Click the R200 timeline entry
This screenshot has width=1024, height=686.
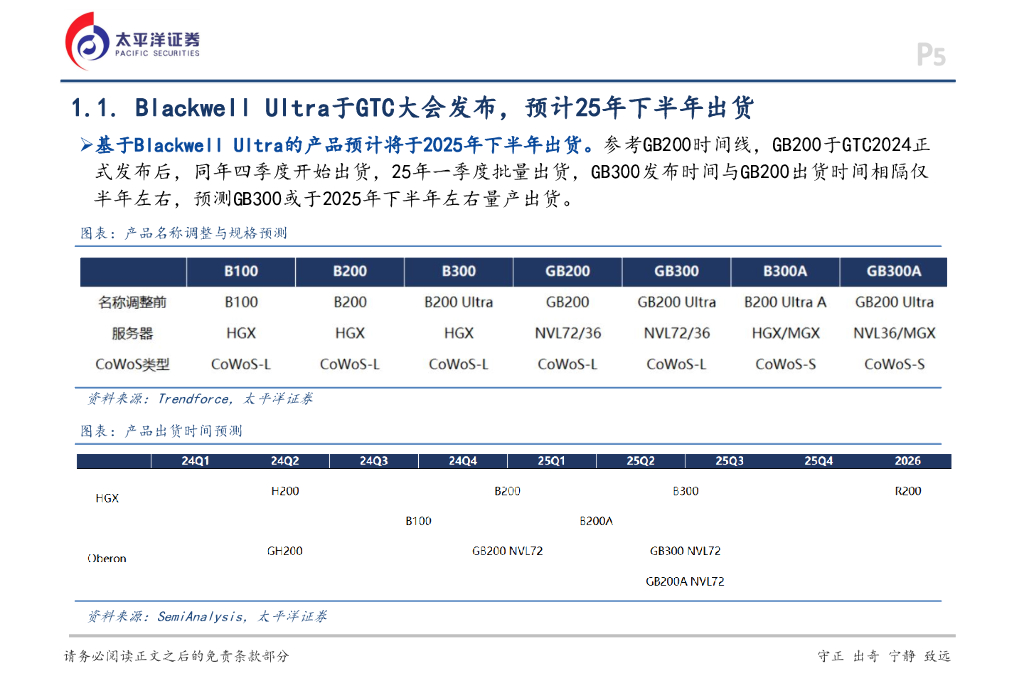908,491
